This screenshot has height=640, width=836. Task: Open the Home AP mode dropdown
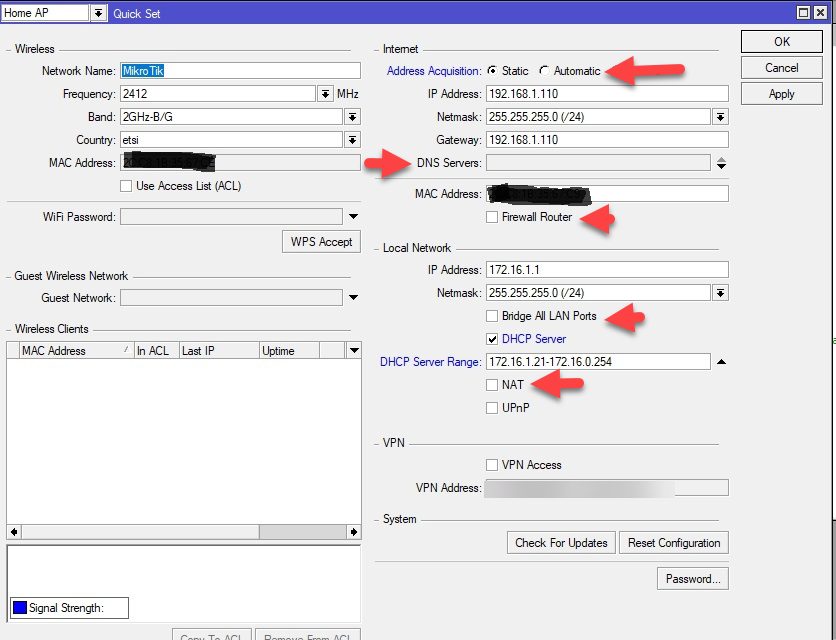(x=98, y=13)
